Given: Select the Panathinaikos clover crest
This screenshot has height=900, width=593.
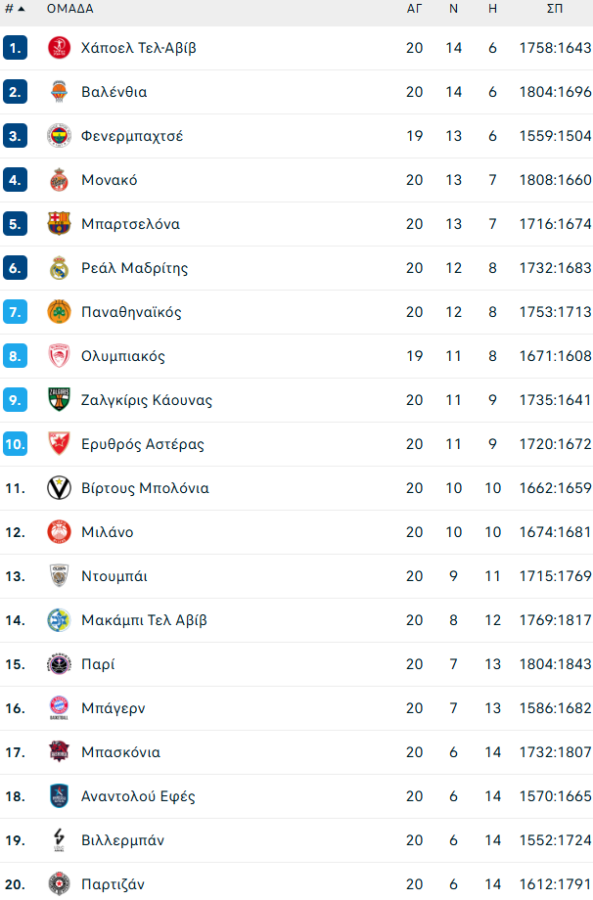Looking at the screenshot, I should pos(57,311).
